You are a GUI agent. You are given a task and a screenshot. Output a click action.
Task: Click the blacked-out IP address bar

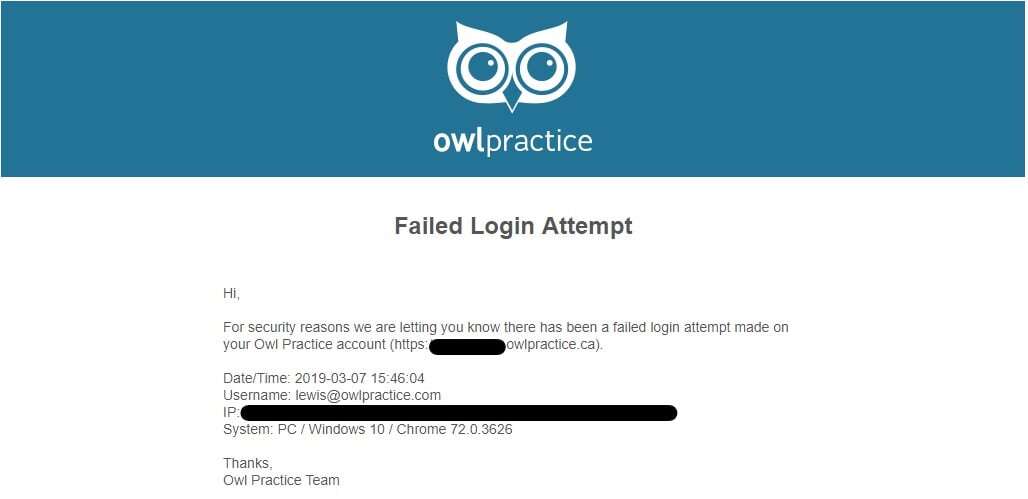point(459,412)
